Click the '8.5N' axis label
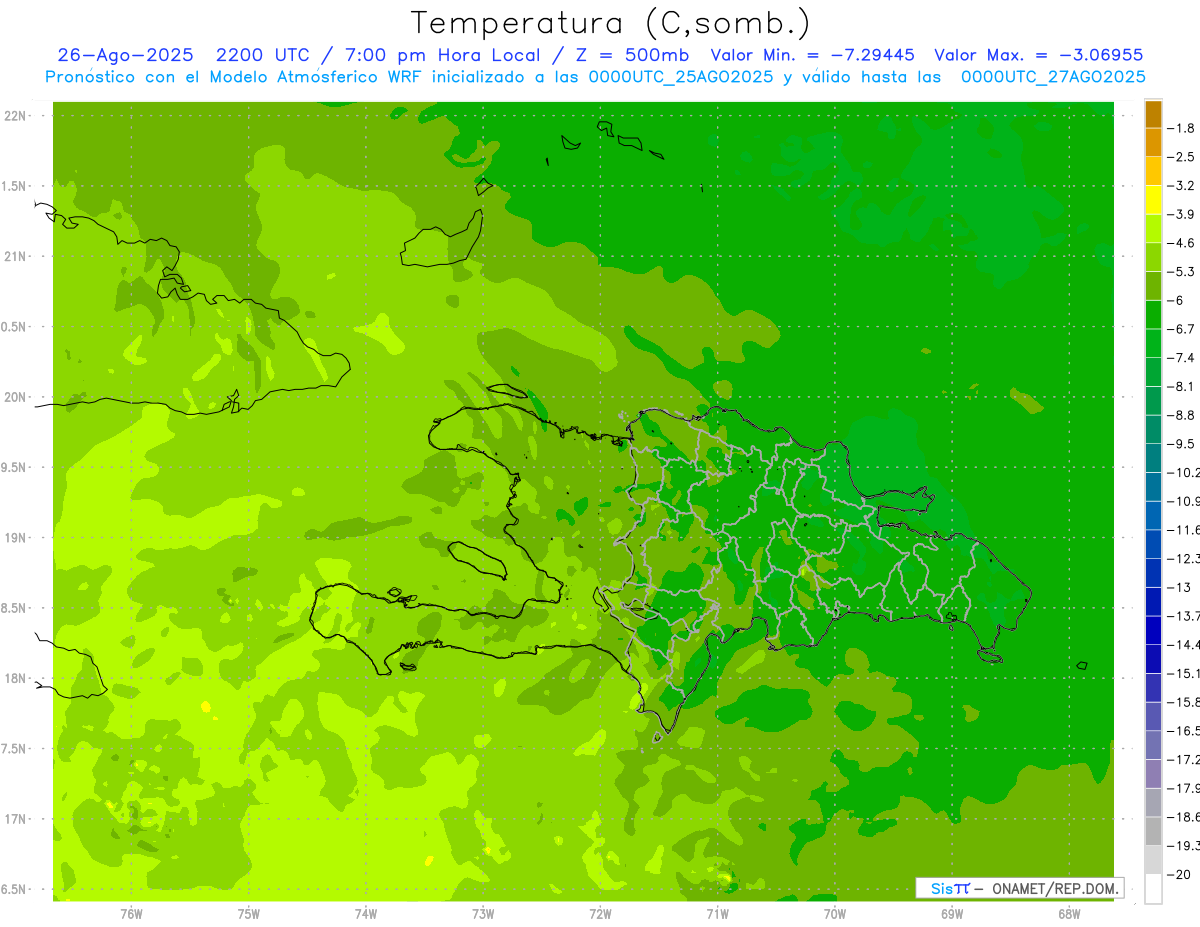This screenshot has height=927, width=1200. (15, 608)
